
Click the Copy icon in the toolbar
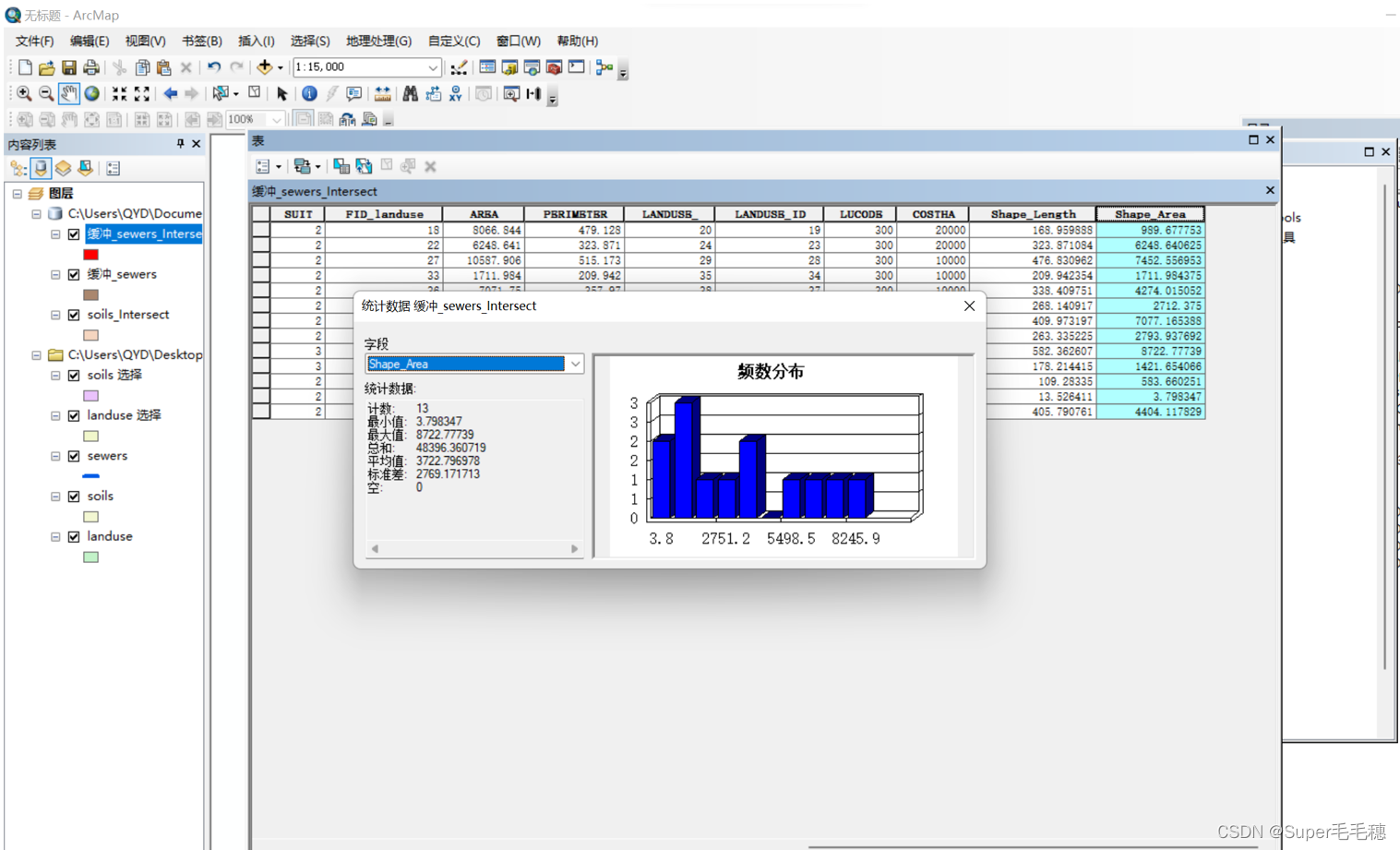pyautogui.click(x=142, y=67)
